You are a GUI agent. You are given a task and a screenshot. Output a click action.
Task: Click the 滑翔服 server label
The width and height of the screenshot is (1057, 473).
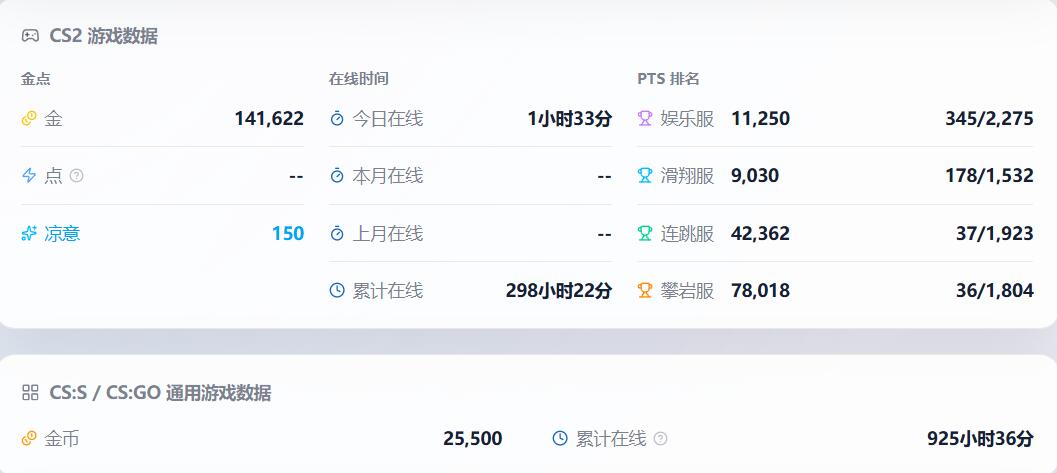tap(687, 176)
